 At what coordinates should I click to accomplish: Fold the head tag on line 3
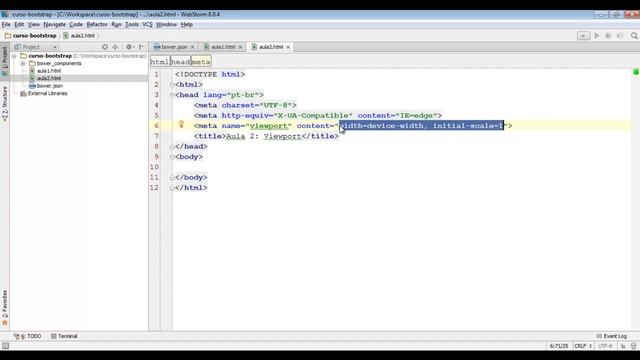click(x=172, y=95)
